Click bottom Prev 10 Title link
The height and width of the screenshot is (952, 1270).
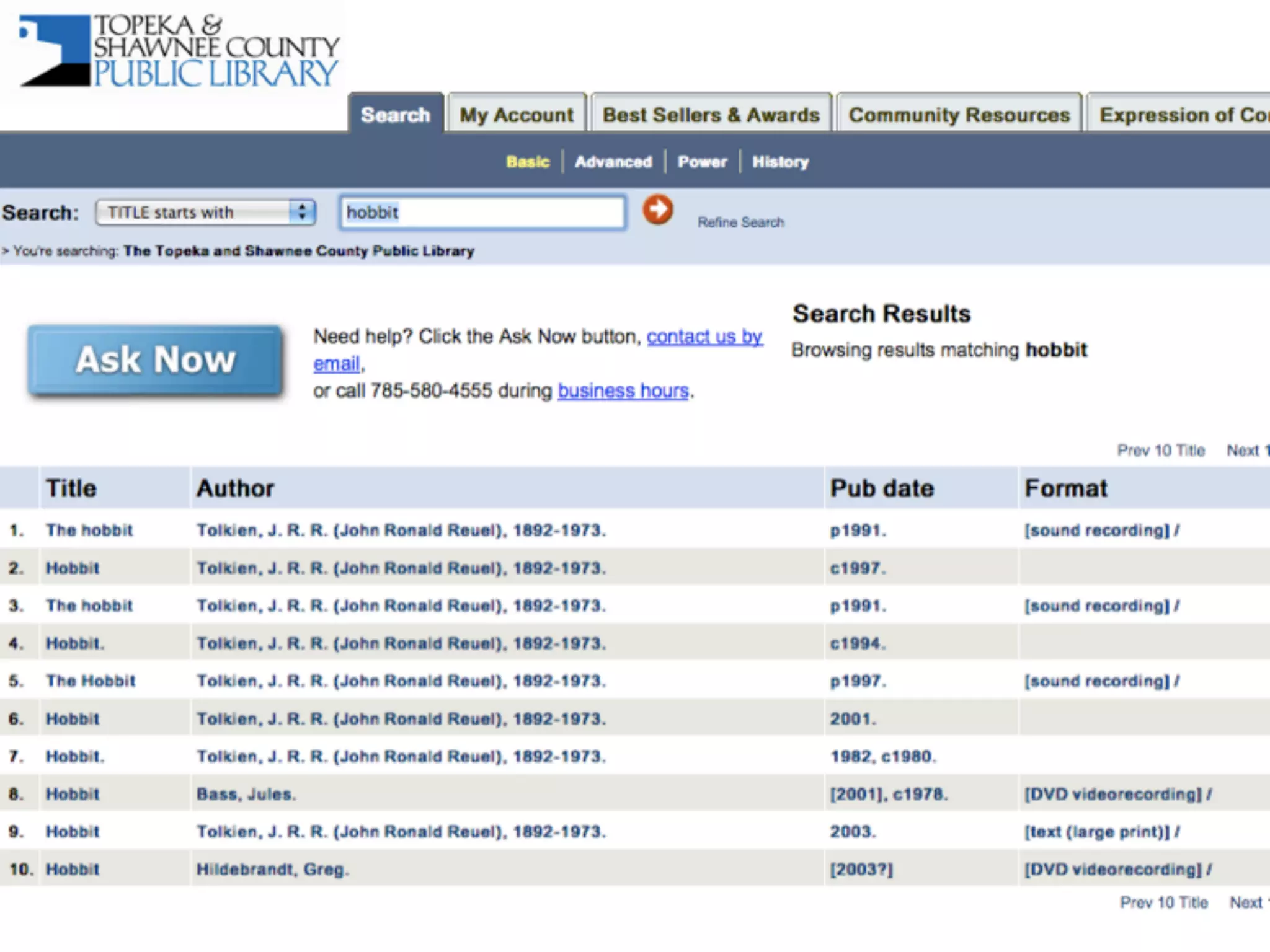pos(1163,902)
